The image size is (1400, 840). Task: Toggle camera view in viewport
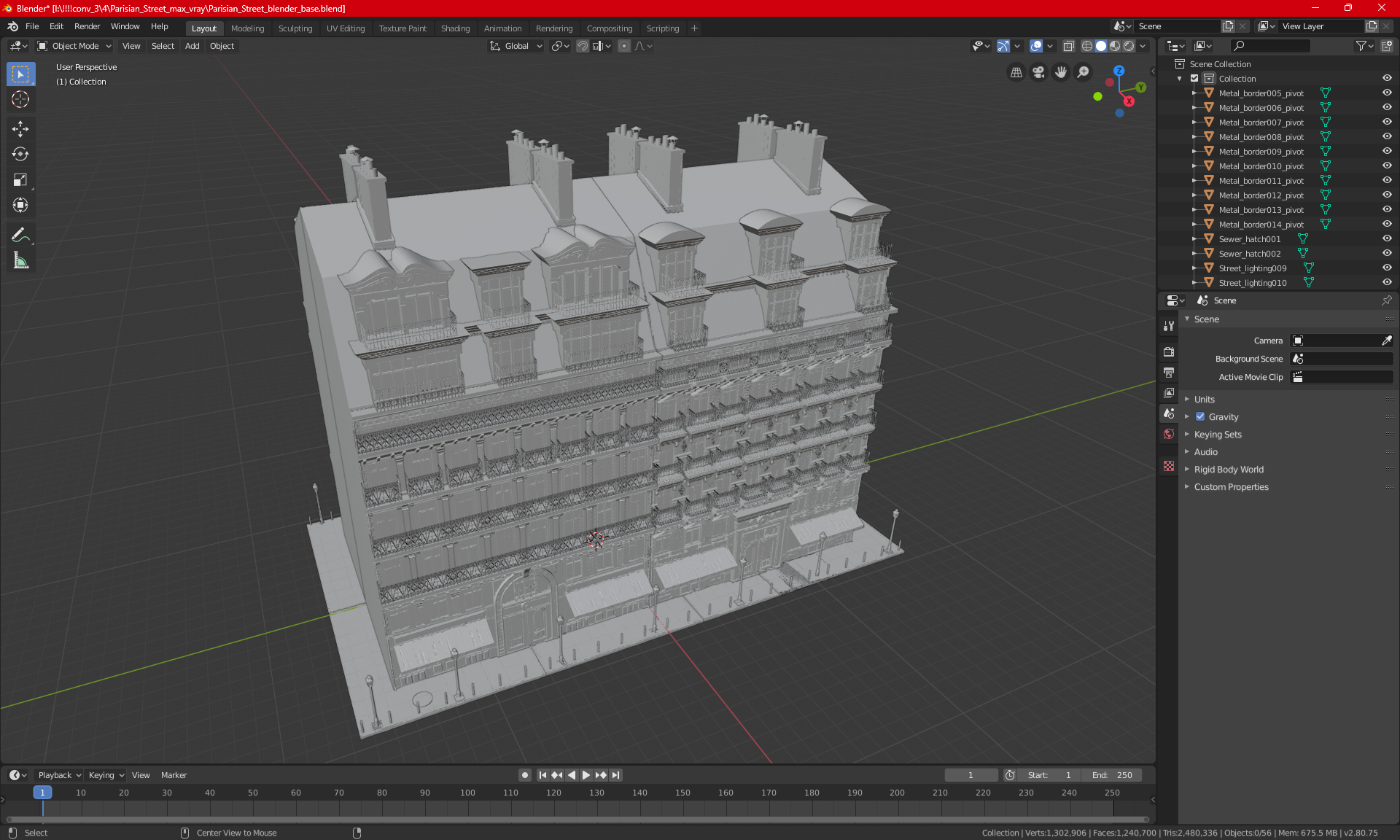(x=1038, y=72)
